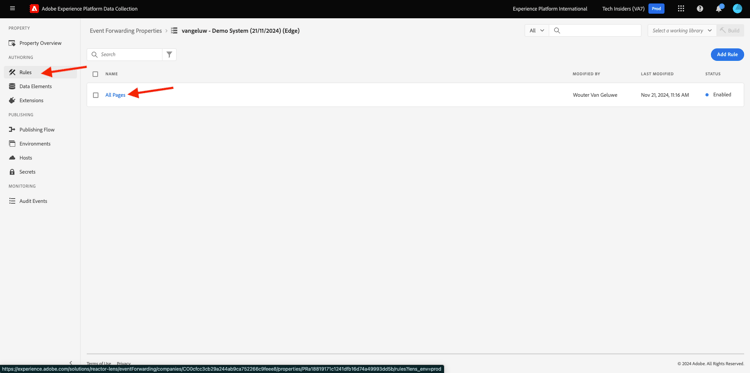The width and height of the screenshot is (750, 373).
Task: Click the Property Overview sidebar icon
Action: (x=12, y=43)
